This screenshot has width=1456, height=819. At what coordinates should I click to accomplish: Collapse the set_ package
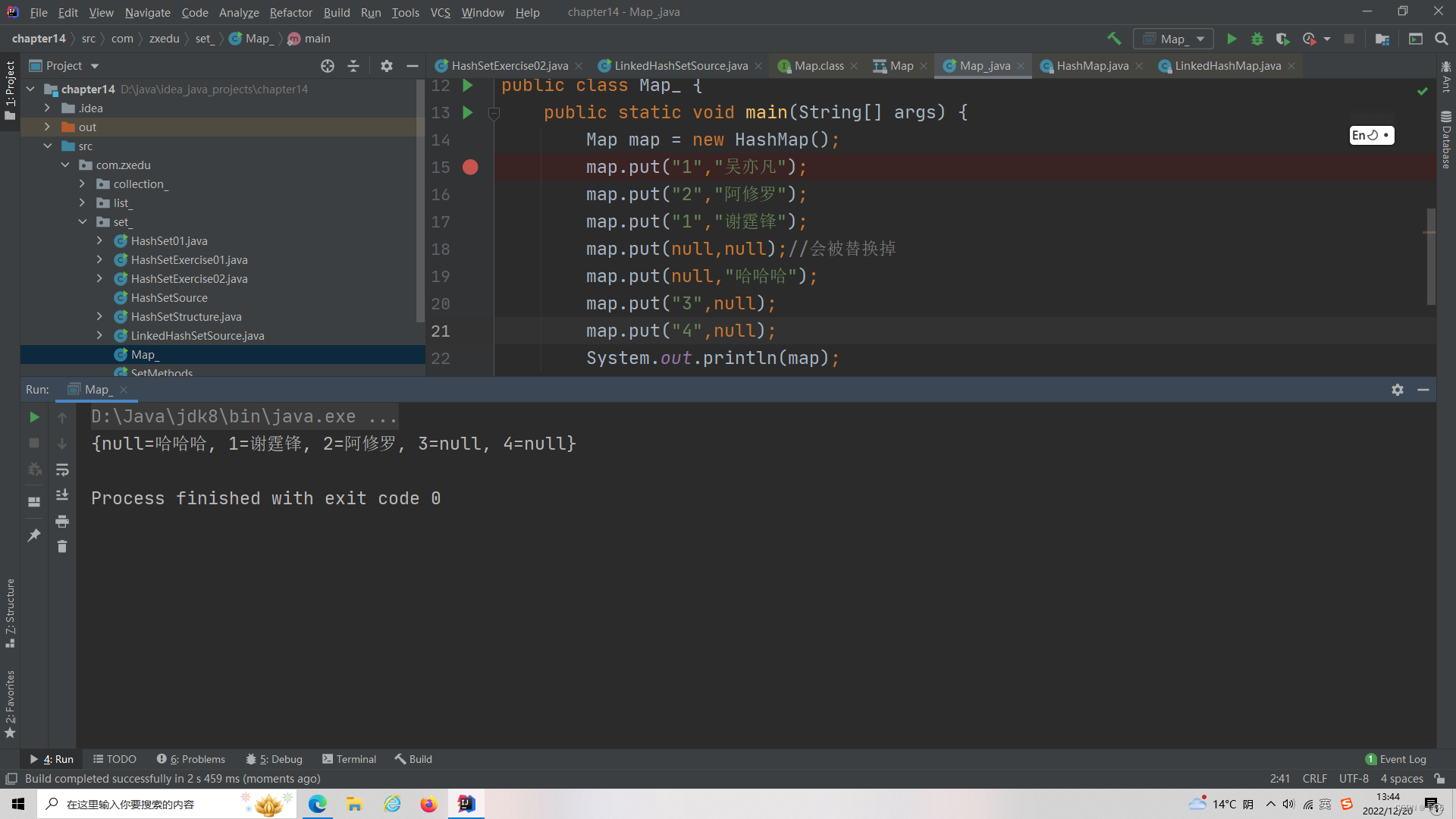(82, 222)
